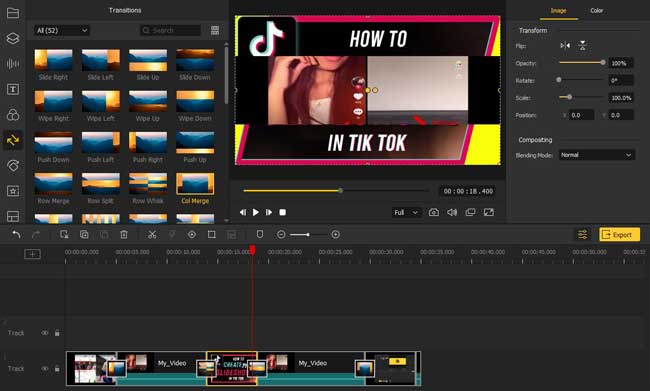Step to the previous frame

(243, 212)
